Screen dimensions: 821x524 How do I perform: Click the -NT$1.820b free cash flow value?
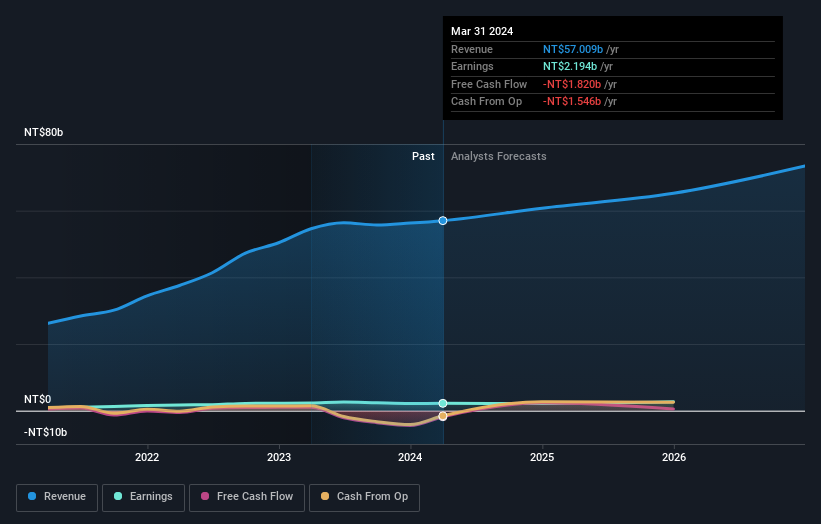click(572, 84)
